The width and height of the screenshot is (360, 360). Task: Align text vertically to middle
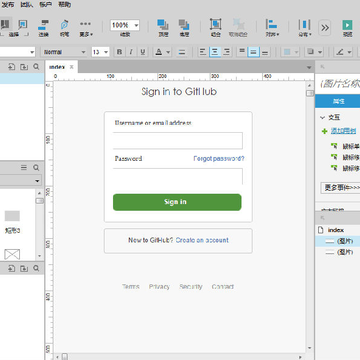click(x=254, y=52)
